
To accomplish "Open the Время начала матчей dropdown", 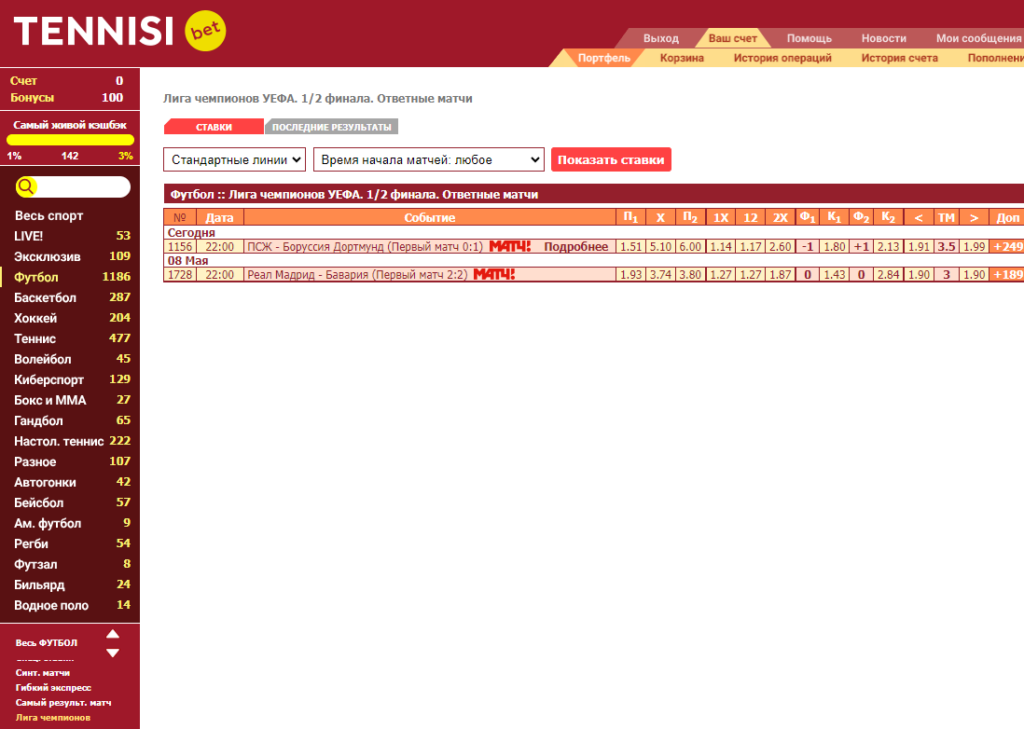I will click(x=428, y=159).
